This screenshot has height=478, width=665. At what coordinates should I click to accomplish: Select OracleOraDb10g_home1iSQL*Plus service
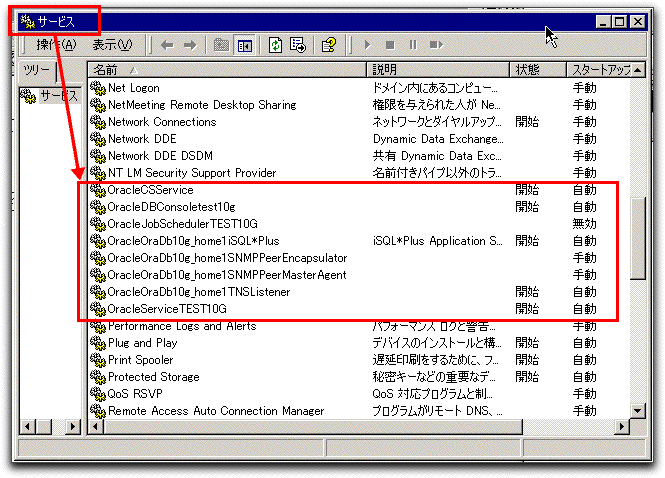(x=193, y=241)
